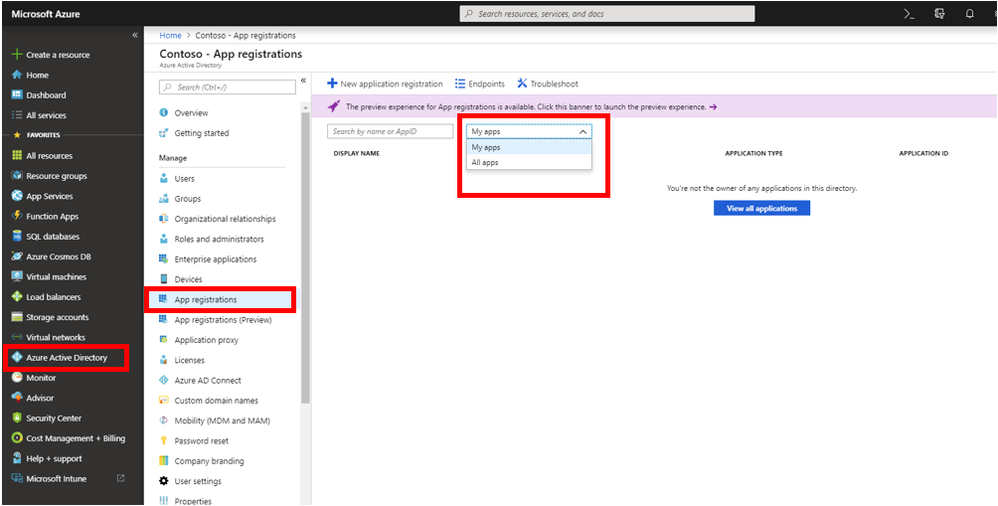Collapse the Azure AD blade menu

[x=303, y=80]
